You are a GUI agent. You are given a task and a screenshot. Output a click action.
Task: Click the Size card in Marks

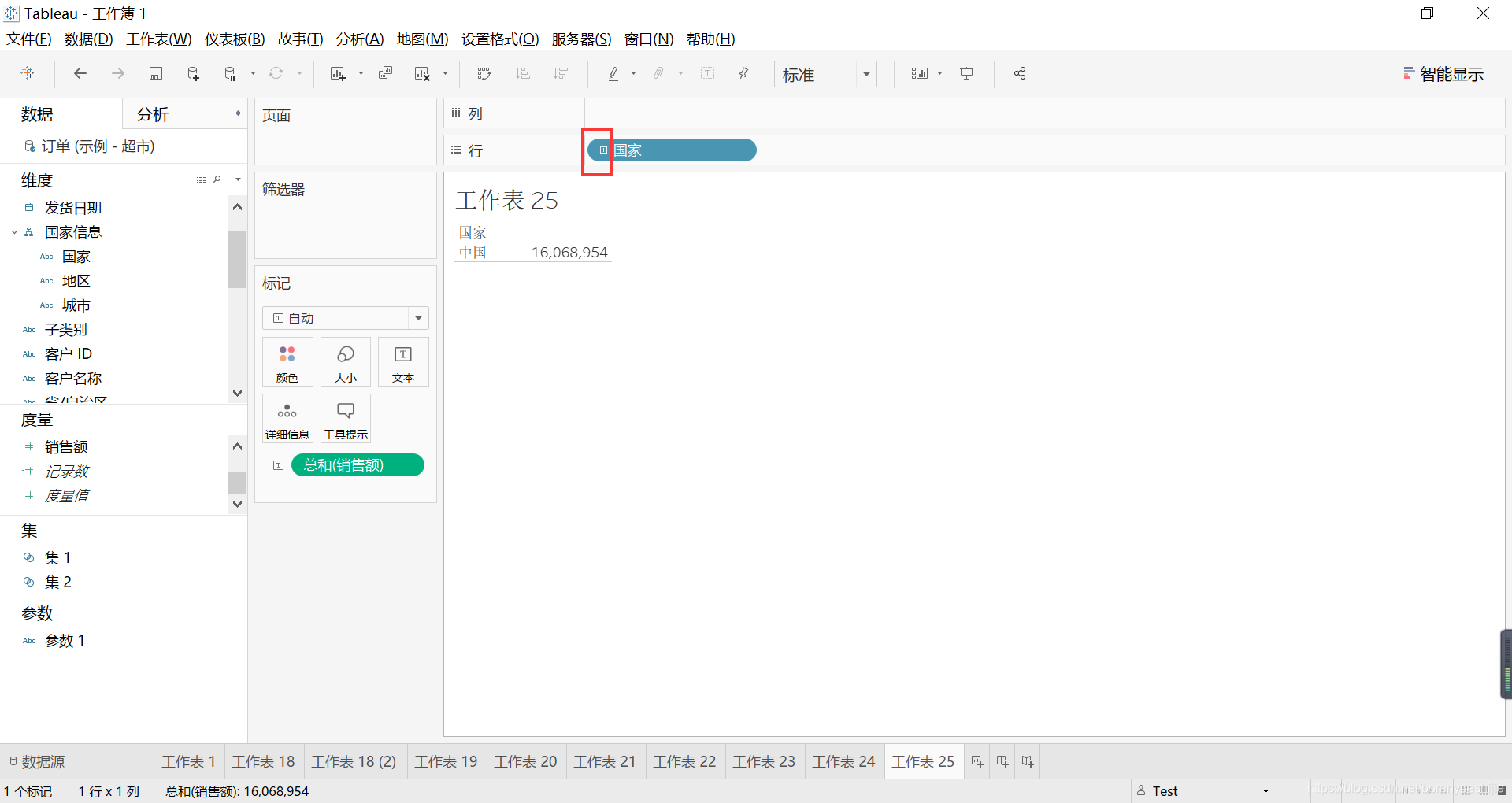[x=346, y=362]
